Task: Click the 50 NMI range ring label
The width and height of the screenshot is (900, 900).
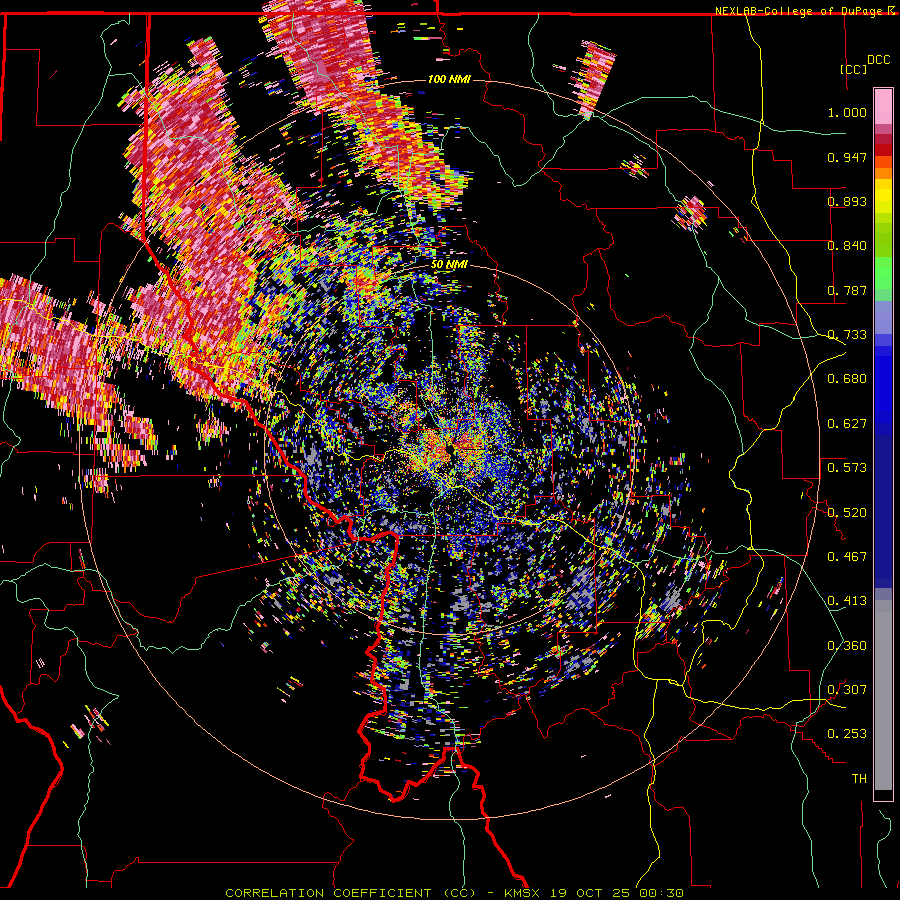Action: tap(449, 265)
